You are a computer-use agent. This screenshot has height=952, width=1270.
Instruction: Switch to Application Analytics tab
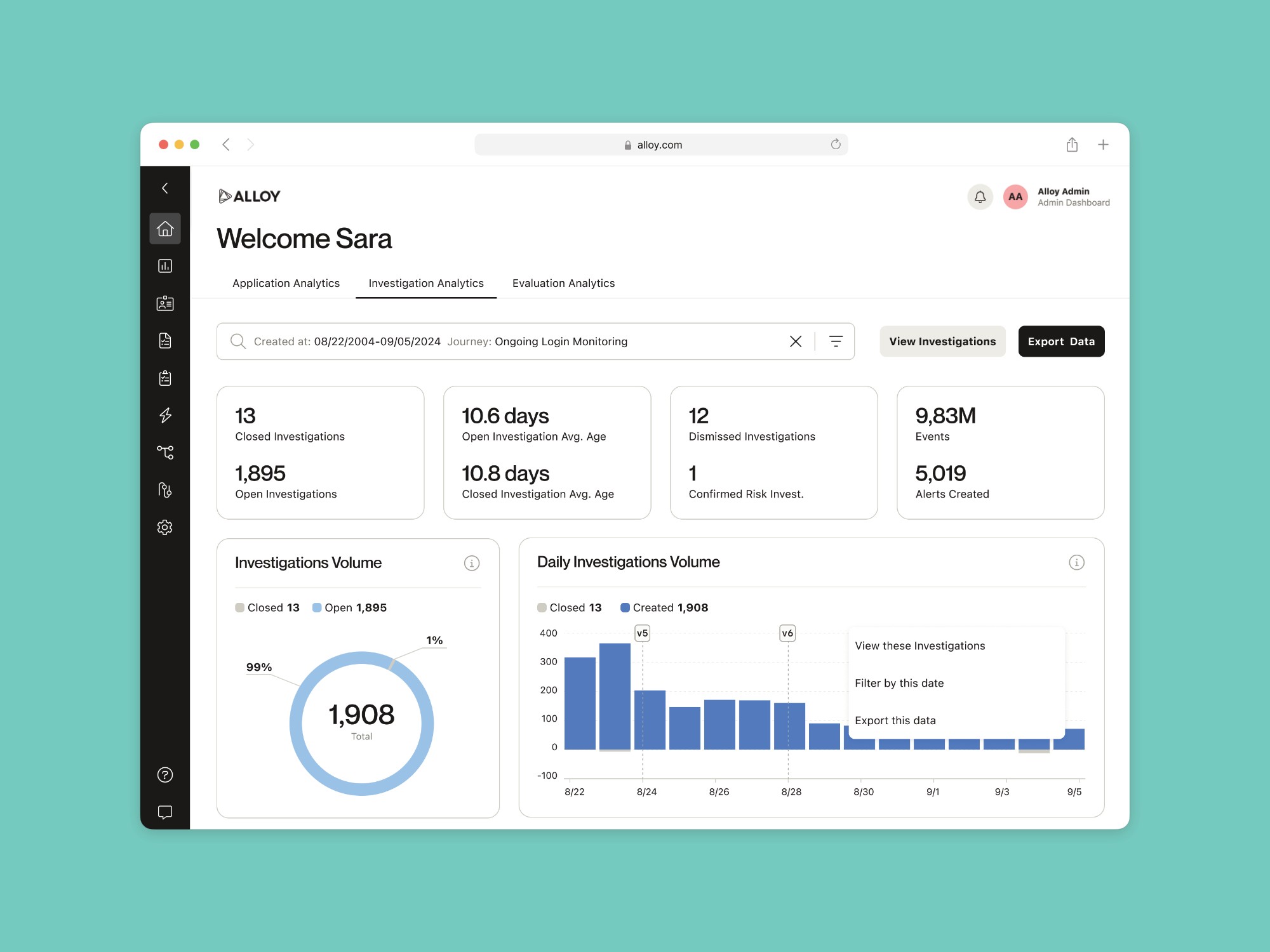286,283
